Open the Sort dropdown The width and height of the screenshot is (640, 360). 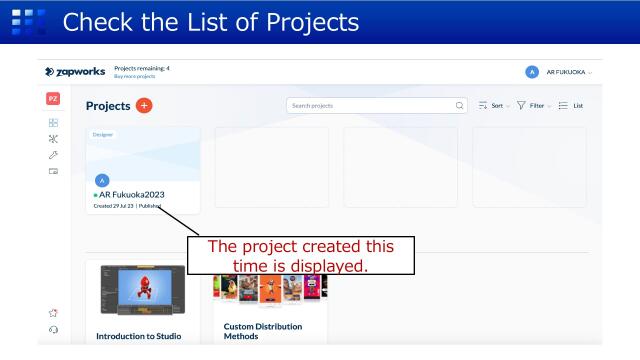pos(494,106)
